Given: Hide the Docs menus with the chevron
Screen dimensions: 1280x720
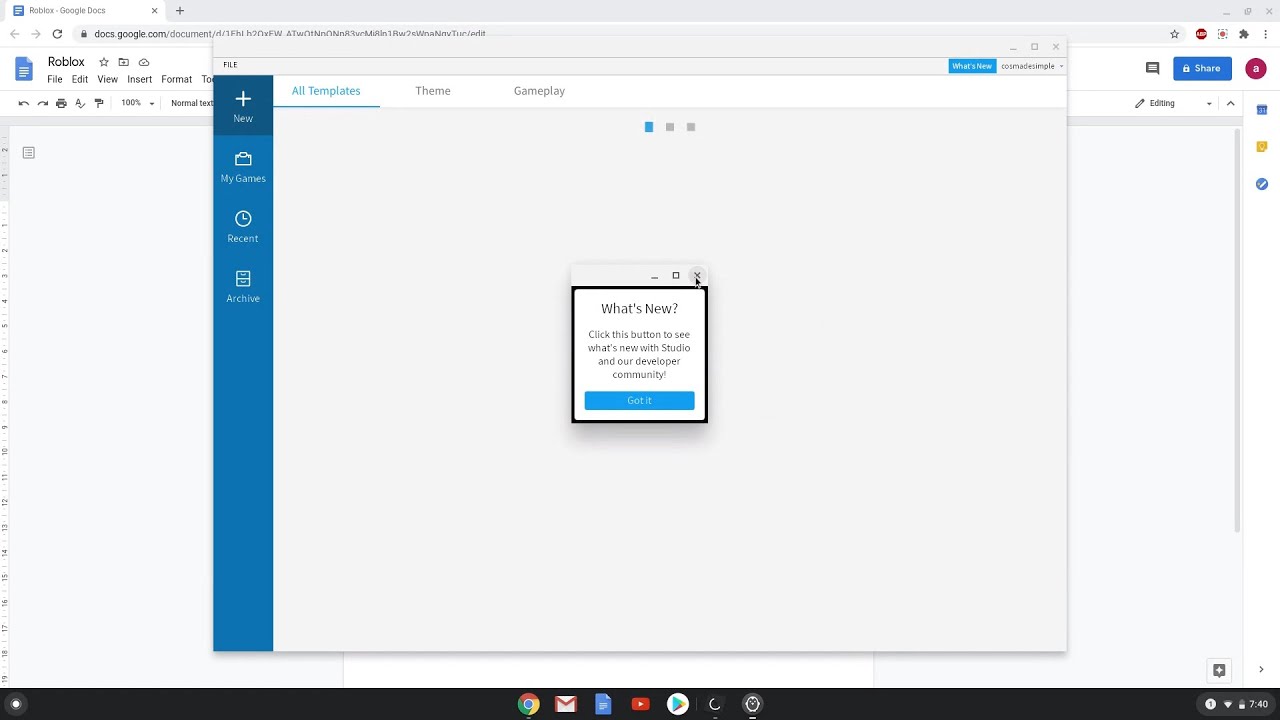Looking at the screenshot, I should 1231,103.
